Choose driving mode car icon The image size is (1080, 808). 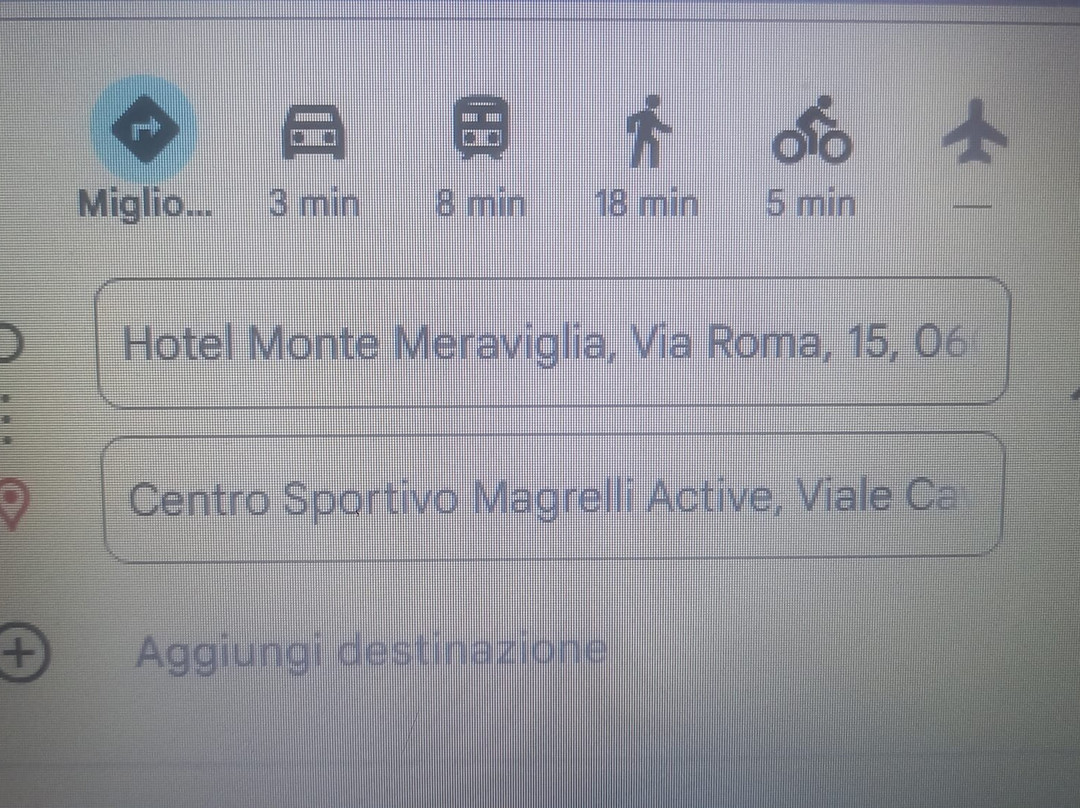tap(313, 132)
